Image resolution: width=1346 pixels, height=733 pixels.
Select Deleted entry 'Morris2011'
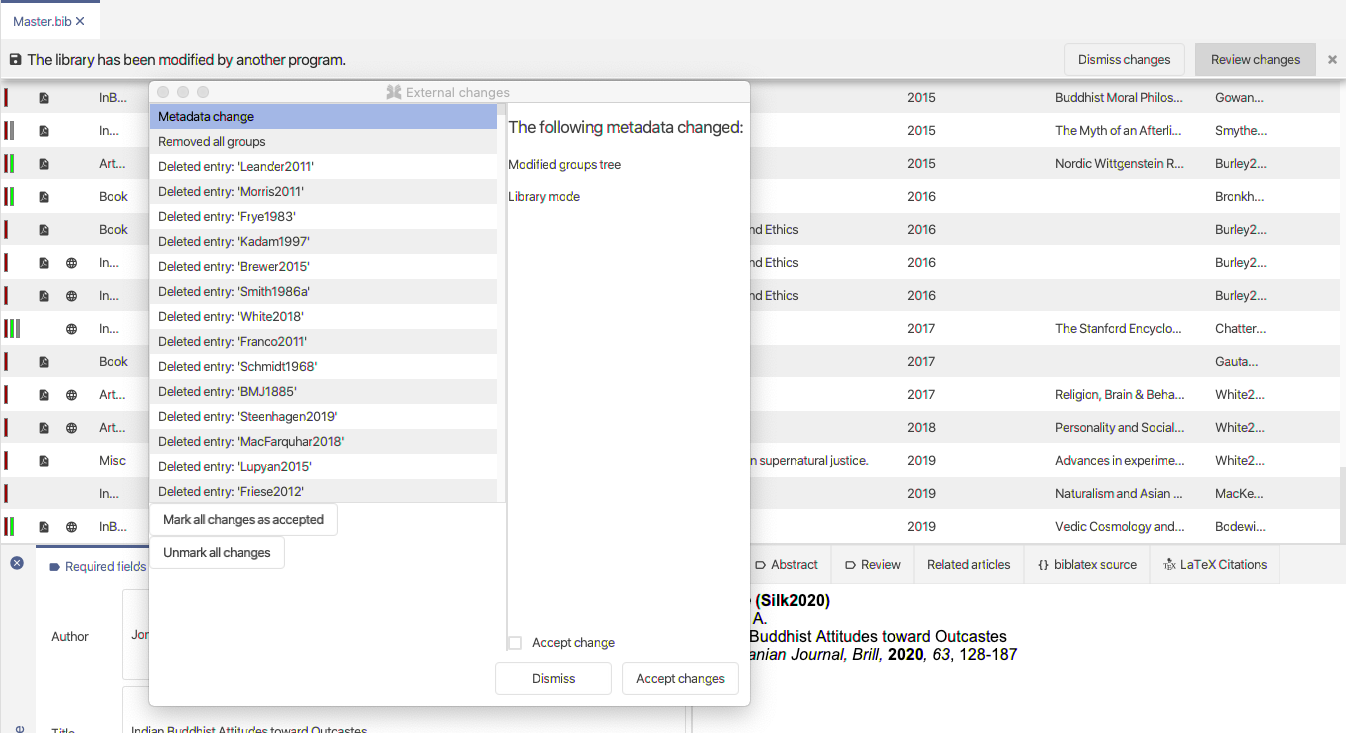[323, 192]
